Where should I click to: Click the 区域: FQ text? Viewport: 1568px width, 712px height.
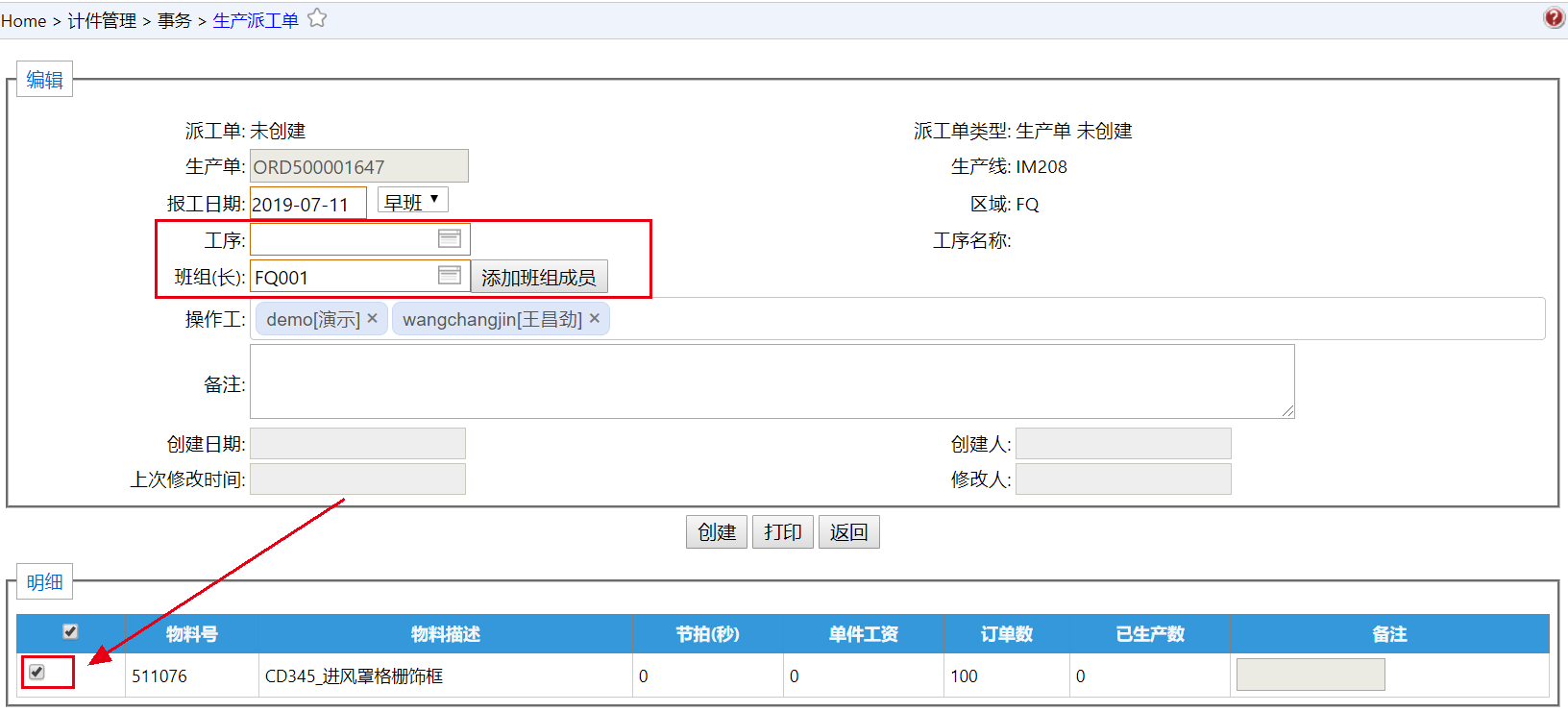pyautogui.click(x=1004, y=204)
